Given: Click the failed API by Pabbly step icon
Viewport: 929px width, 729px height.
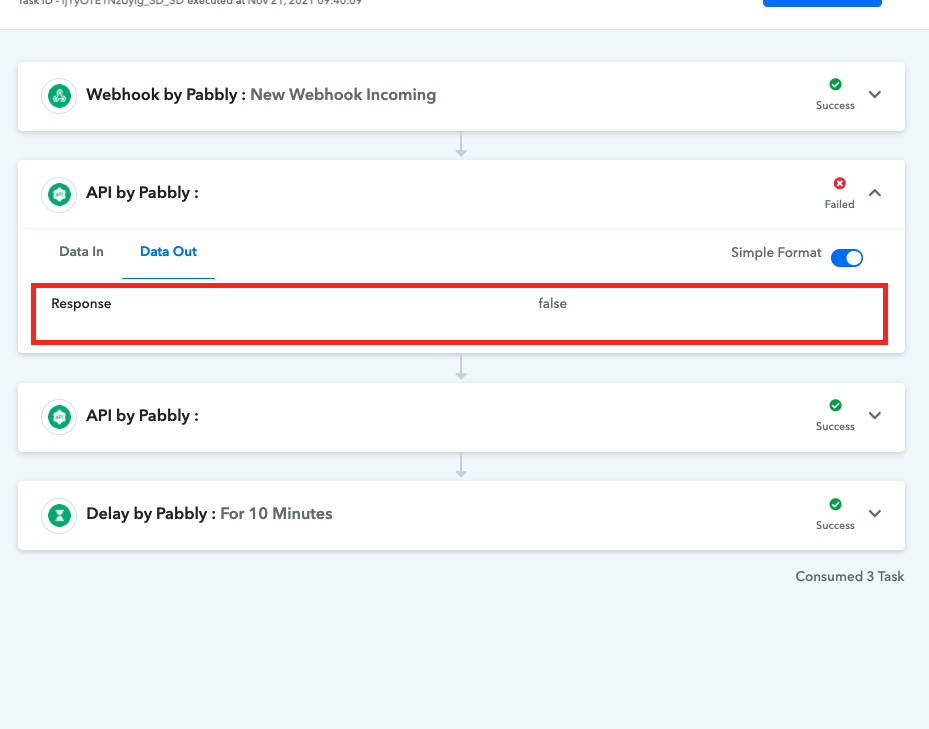Looking at the screenshot, I should point(59,194).
